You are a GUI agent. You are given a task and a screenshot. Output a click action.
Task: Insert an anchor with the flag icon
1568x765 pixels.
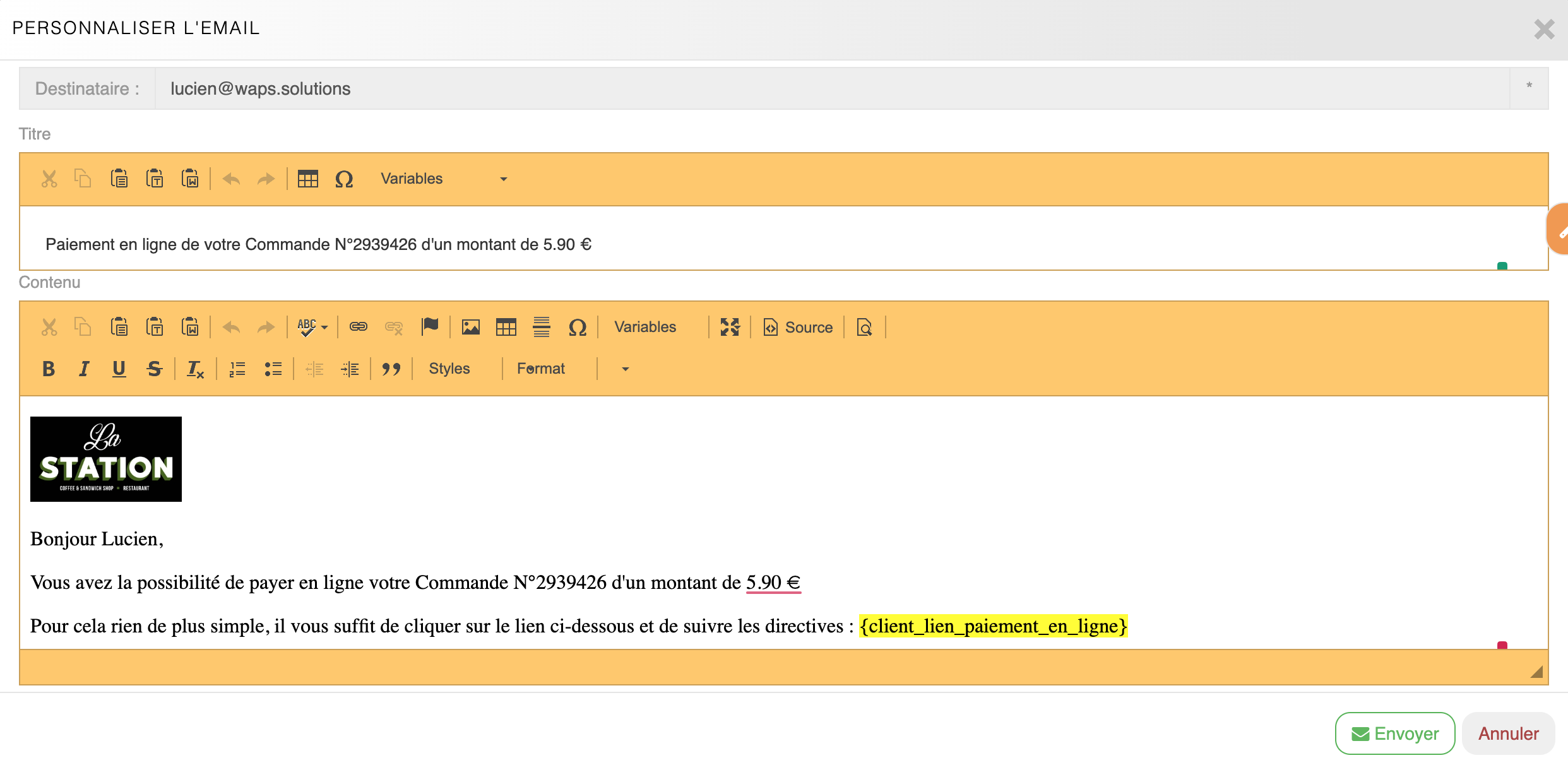tap(430, 327)
